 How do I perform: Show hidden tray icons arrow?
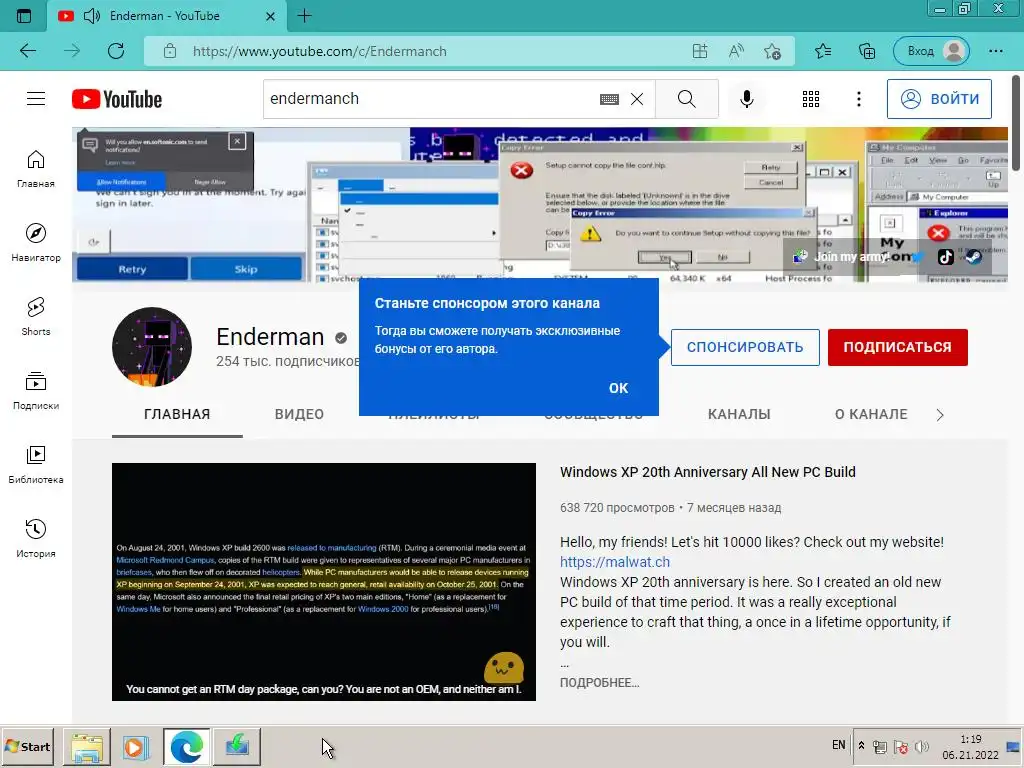point(861,746)
